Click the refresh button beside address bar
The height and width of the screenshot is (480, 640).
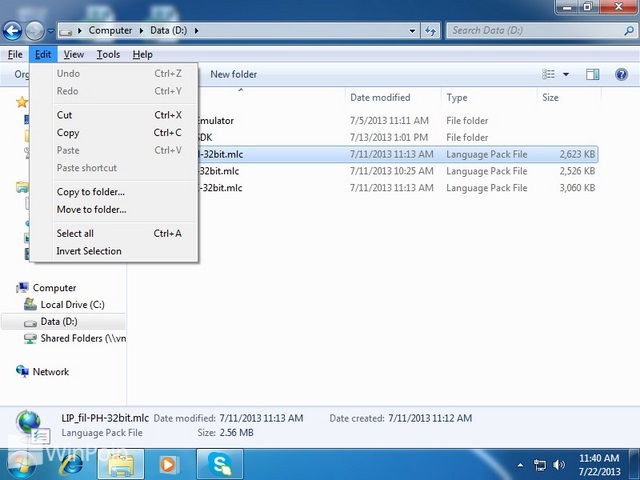click(431, 31)
